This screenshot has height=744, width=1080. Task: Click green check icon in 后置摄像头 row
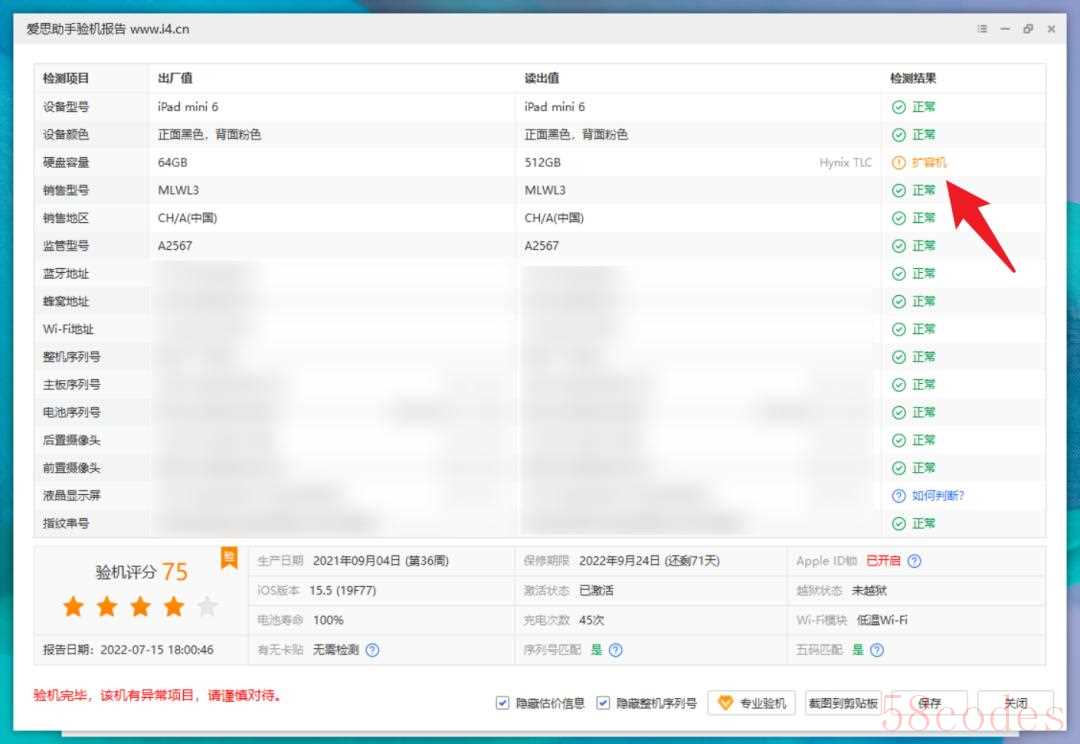pos(899,440)
